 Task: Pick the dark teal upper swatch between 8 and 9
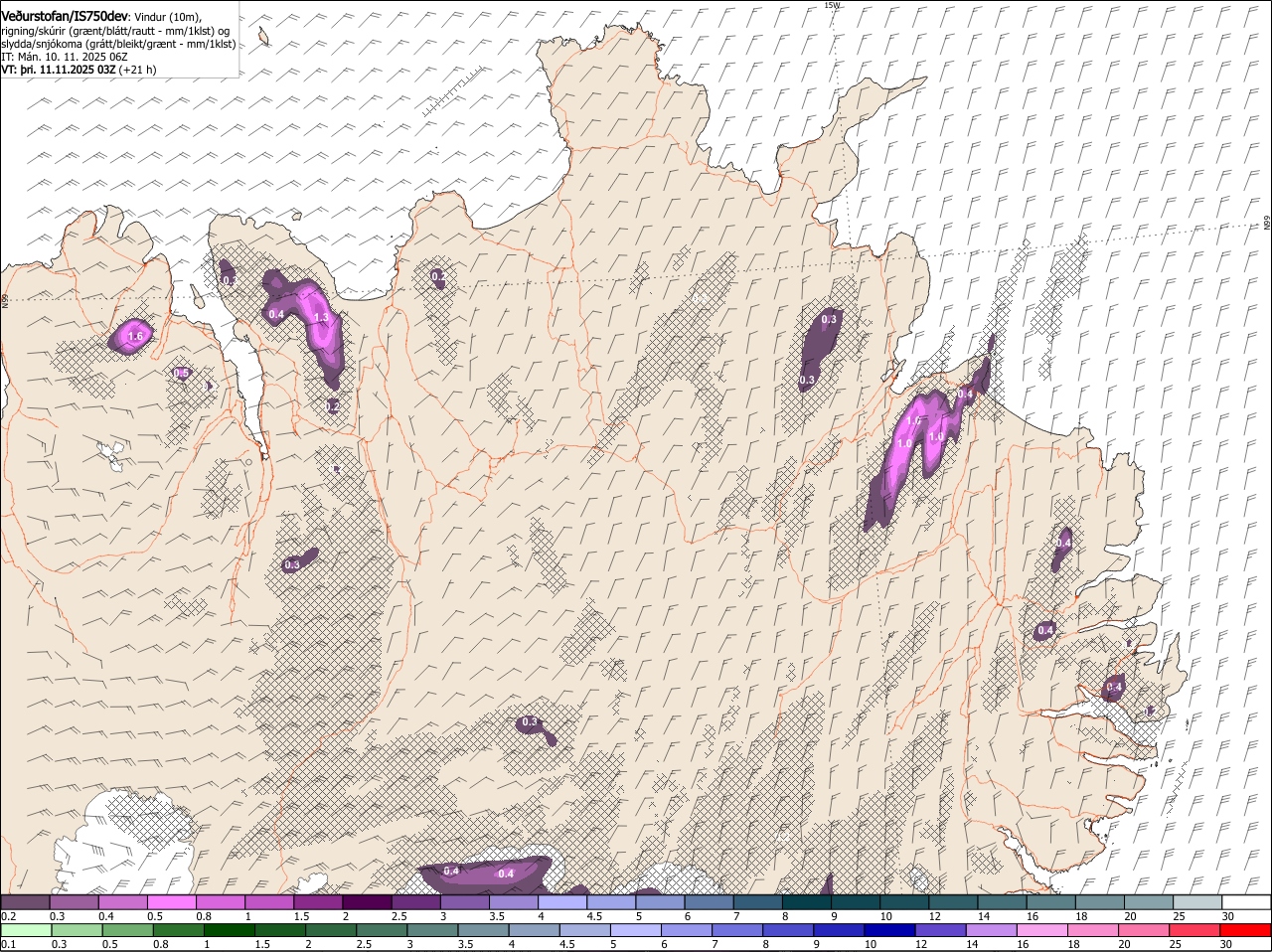(x=806, y=902)
